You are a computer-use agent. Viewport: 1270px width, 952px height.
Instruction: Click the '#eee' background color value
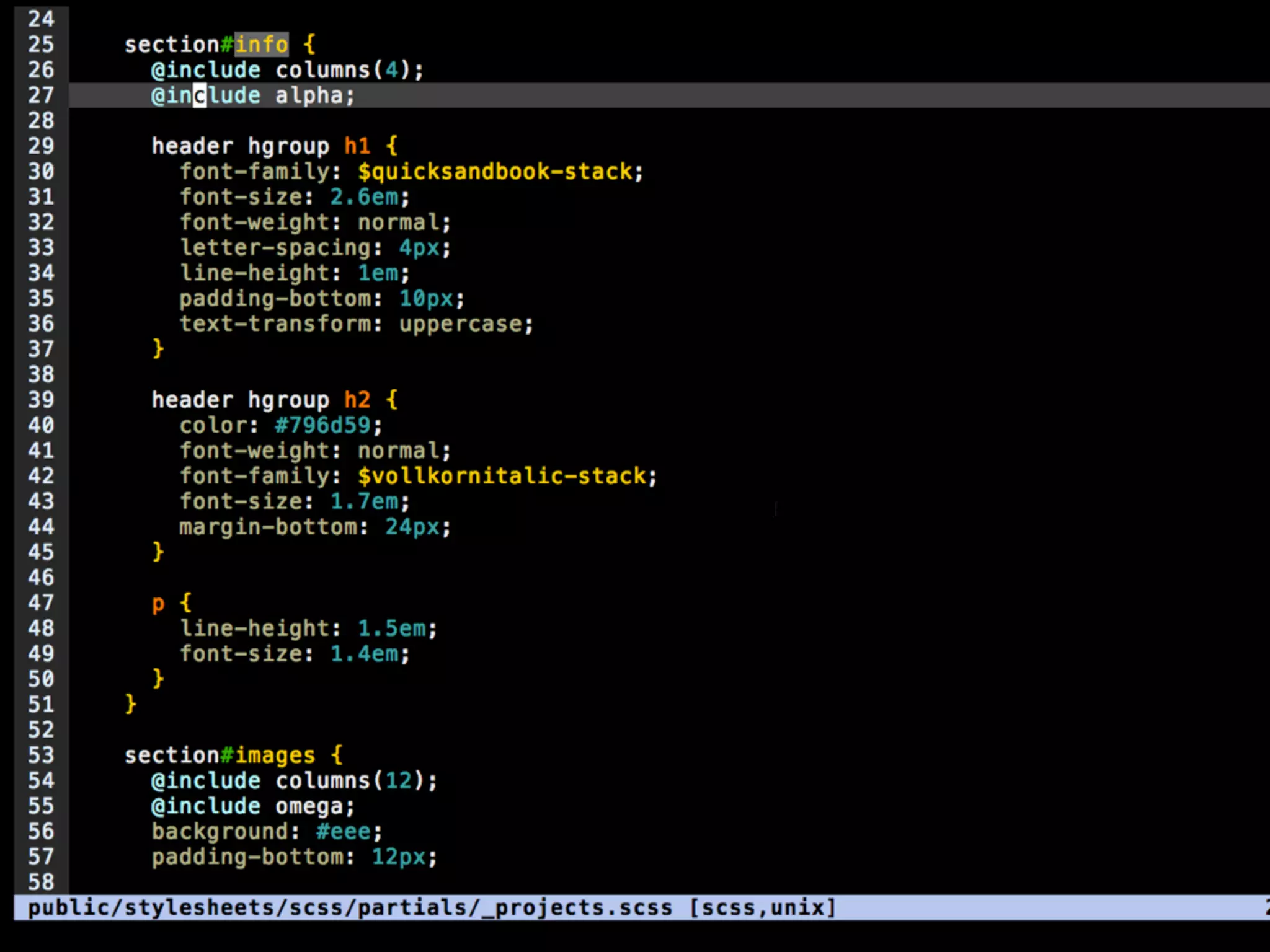343,832
